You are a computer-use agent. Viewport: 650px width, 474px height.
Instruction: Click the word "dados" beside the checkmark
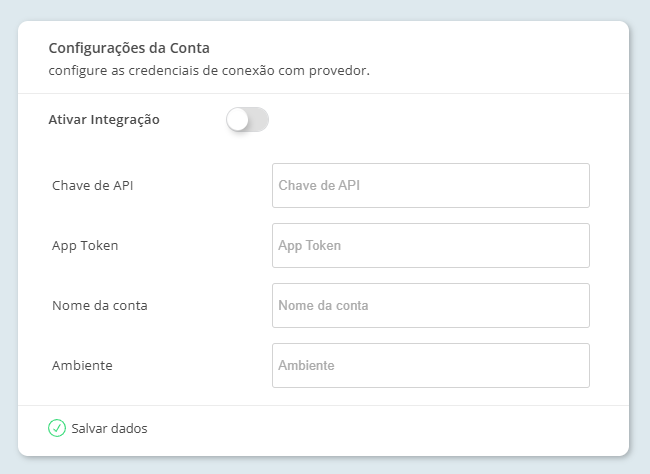coord(129,428)
